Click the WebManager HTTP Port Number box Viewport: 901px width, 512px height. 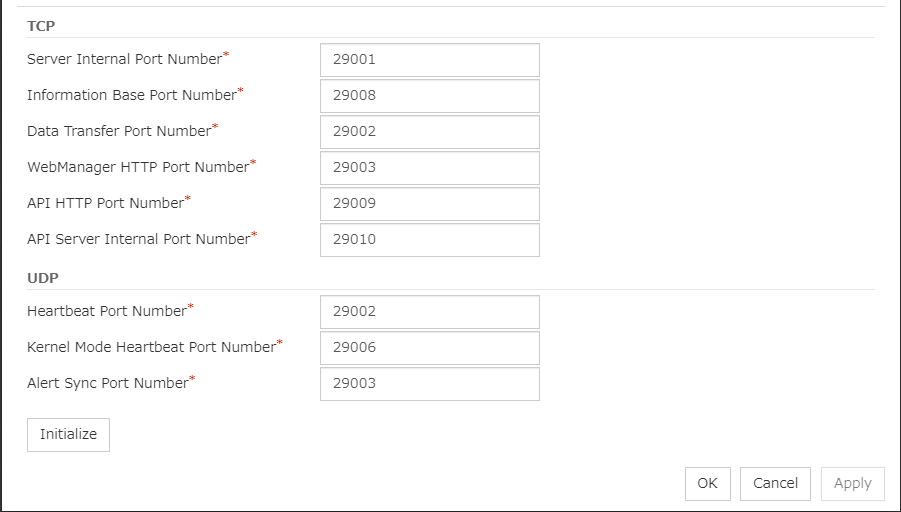point(429,168)
